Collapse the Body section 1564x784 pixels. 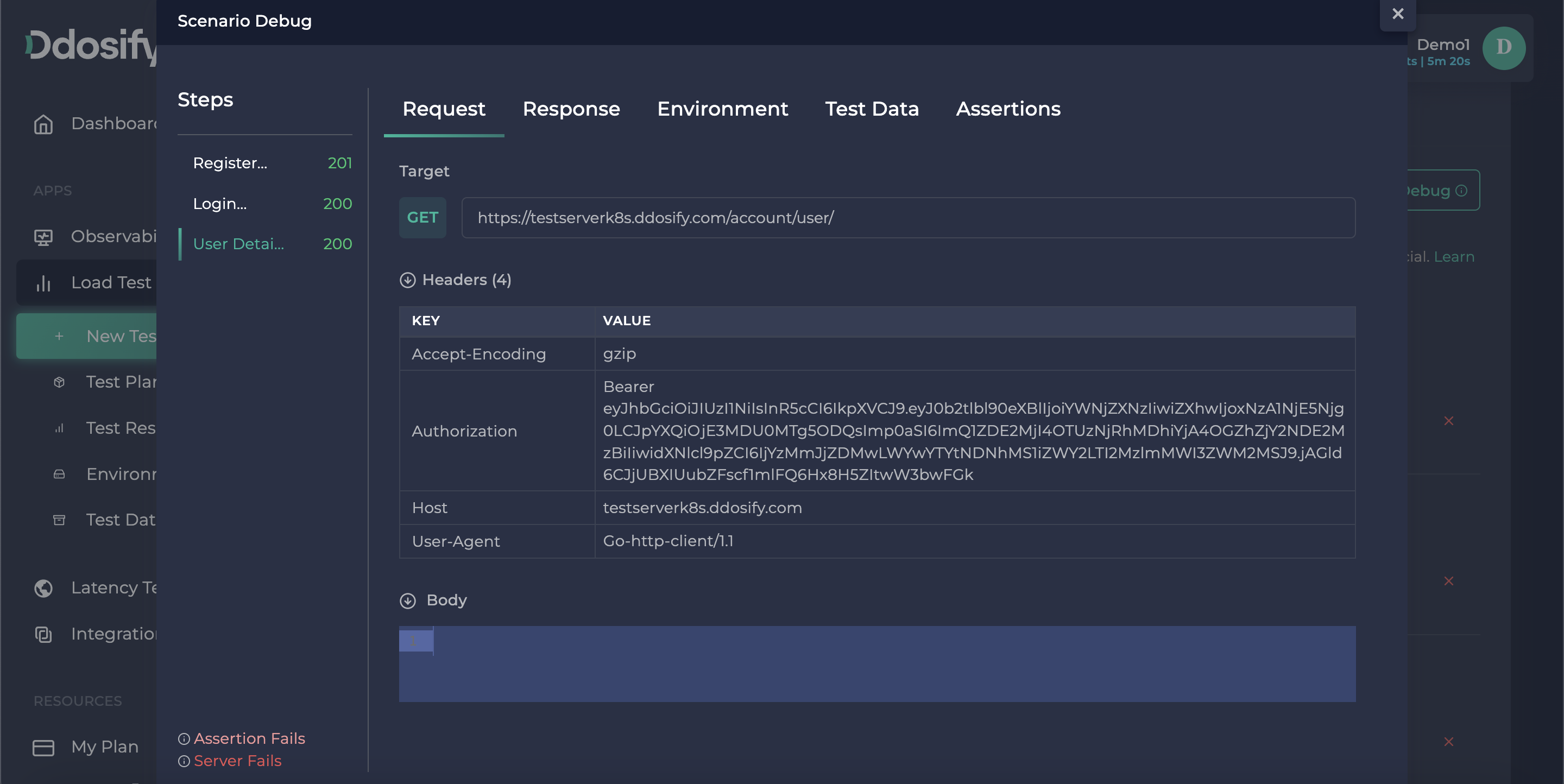click(408, 600)
